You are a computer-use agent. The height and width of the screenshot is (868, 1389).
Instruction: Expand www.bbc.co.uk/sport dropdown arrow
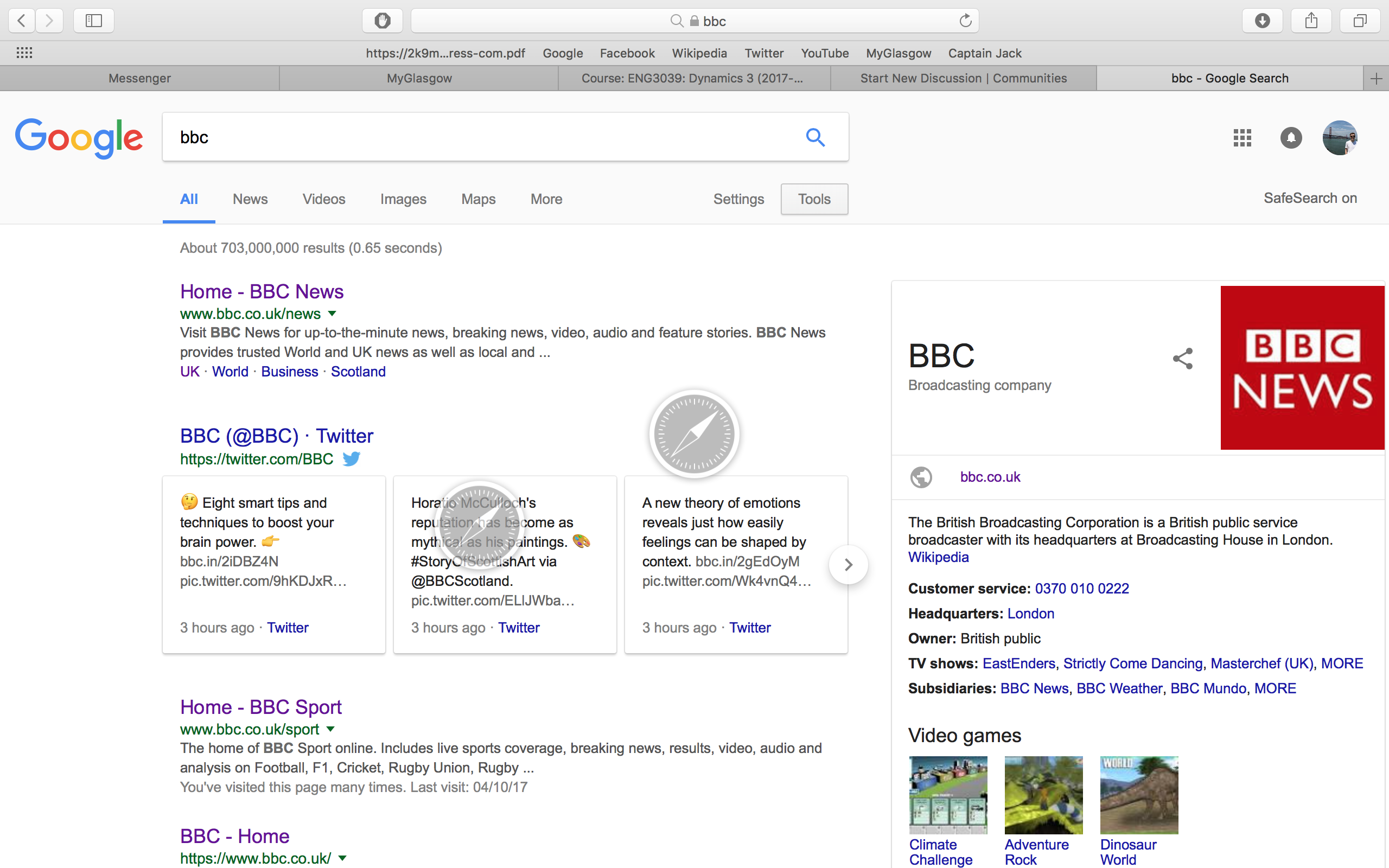coord(330,729)
